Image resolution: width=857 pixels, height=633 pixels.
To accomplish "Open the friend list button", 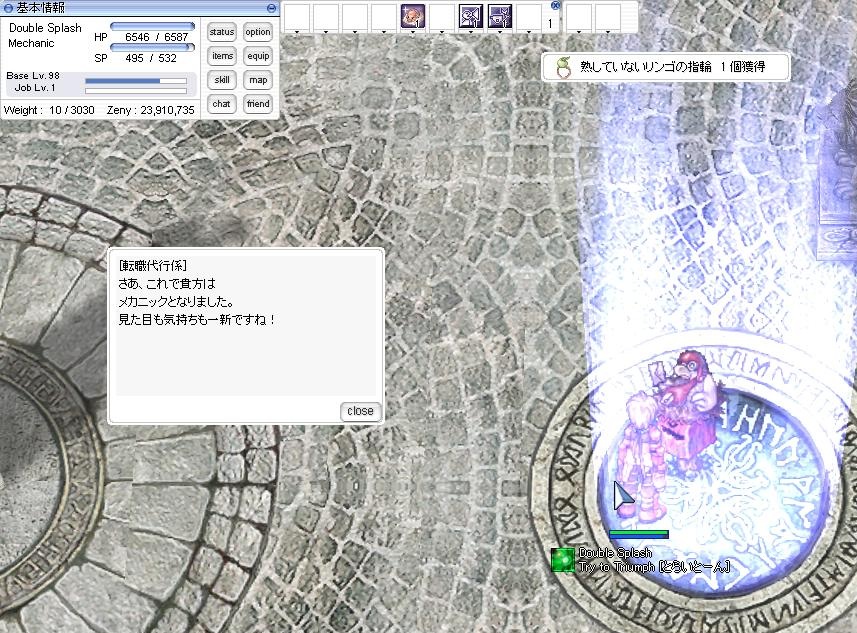I will [257, 104].
